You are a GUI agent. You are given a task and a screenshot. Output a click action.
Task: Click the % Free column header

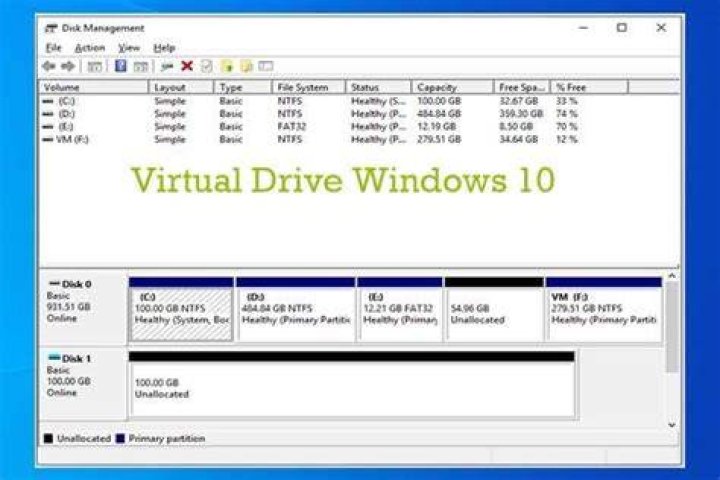click(x=589, y=87)
